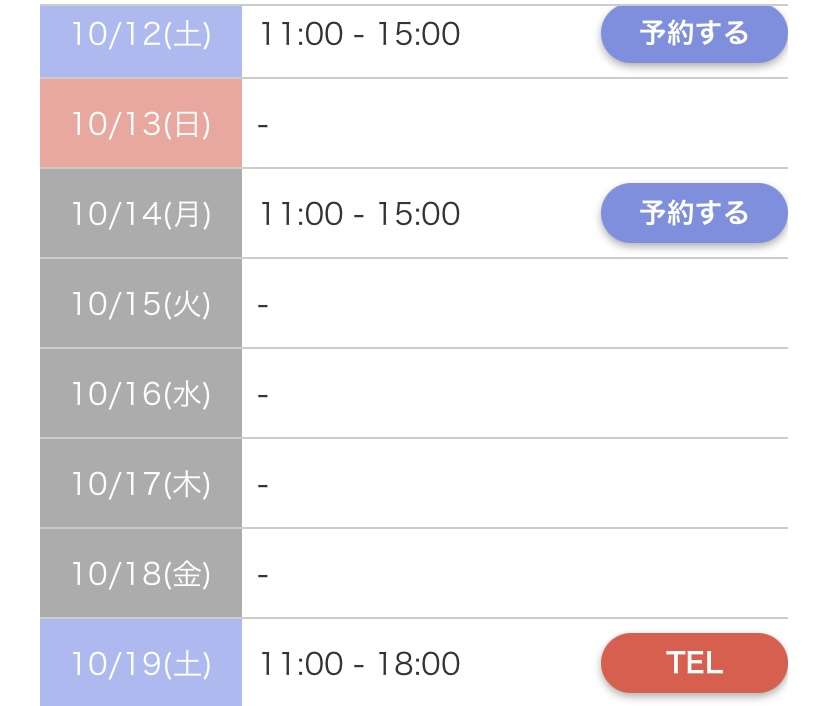Viewport: 828px width, 706px height.
Task: Select the 10/16(水) date cell
Action: pos(141,393)
